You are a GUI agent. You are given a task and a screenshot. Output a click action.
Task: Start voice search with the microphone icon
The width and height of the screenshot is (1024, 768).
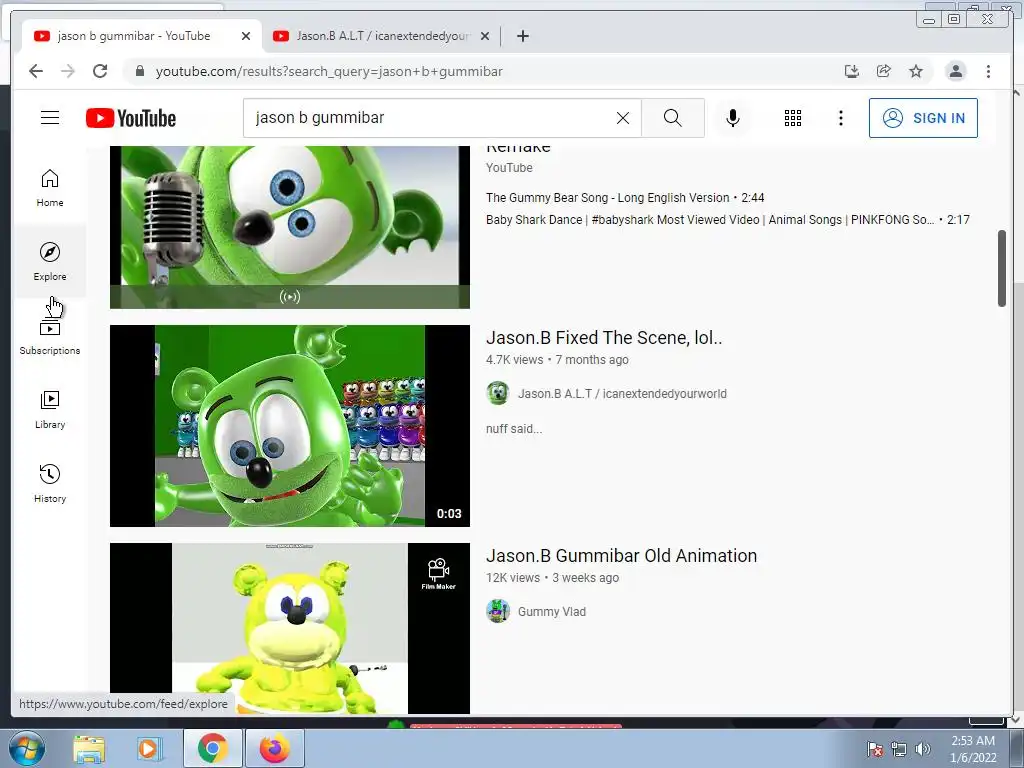733,118
